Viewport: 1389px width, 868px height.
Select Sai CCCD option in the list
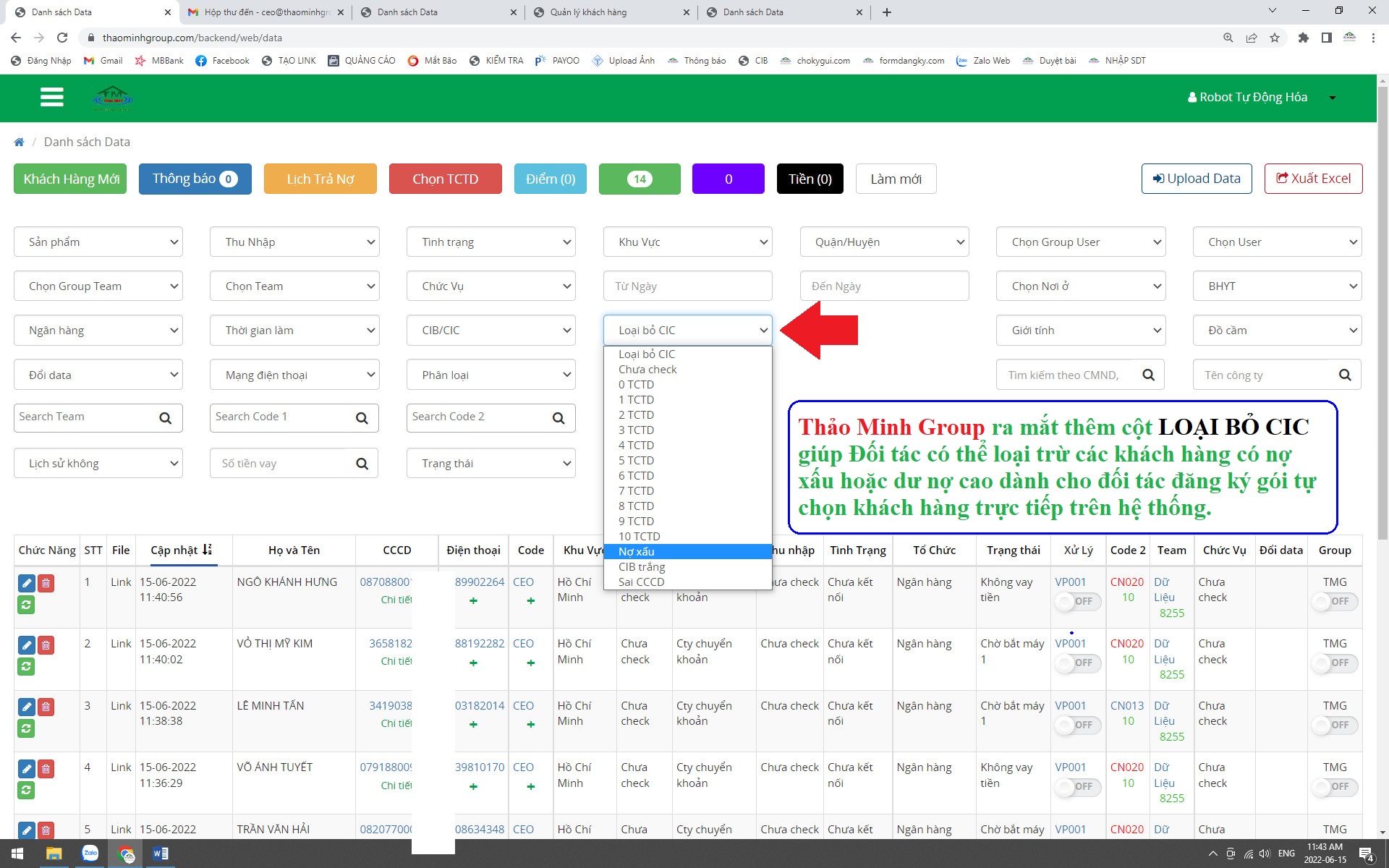(688, 582)
